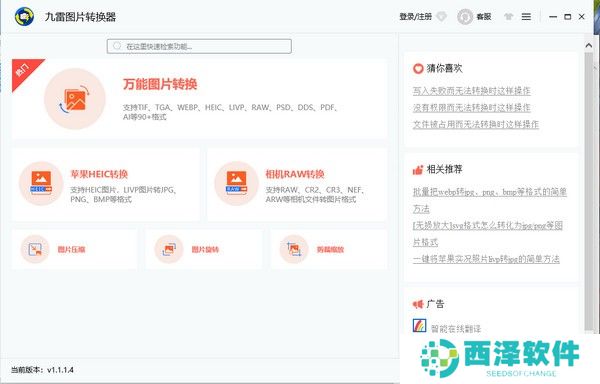600x384 pixels.
Task: Open link 批量把webp转jpg、png、bmp等格式的简单方法
Action: click(489, 200)
